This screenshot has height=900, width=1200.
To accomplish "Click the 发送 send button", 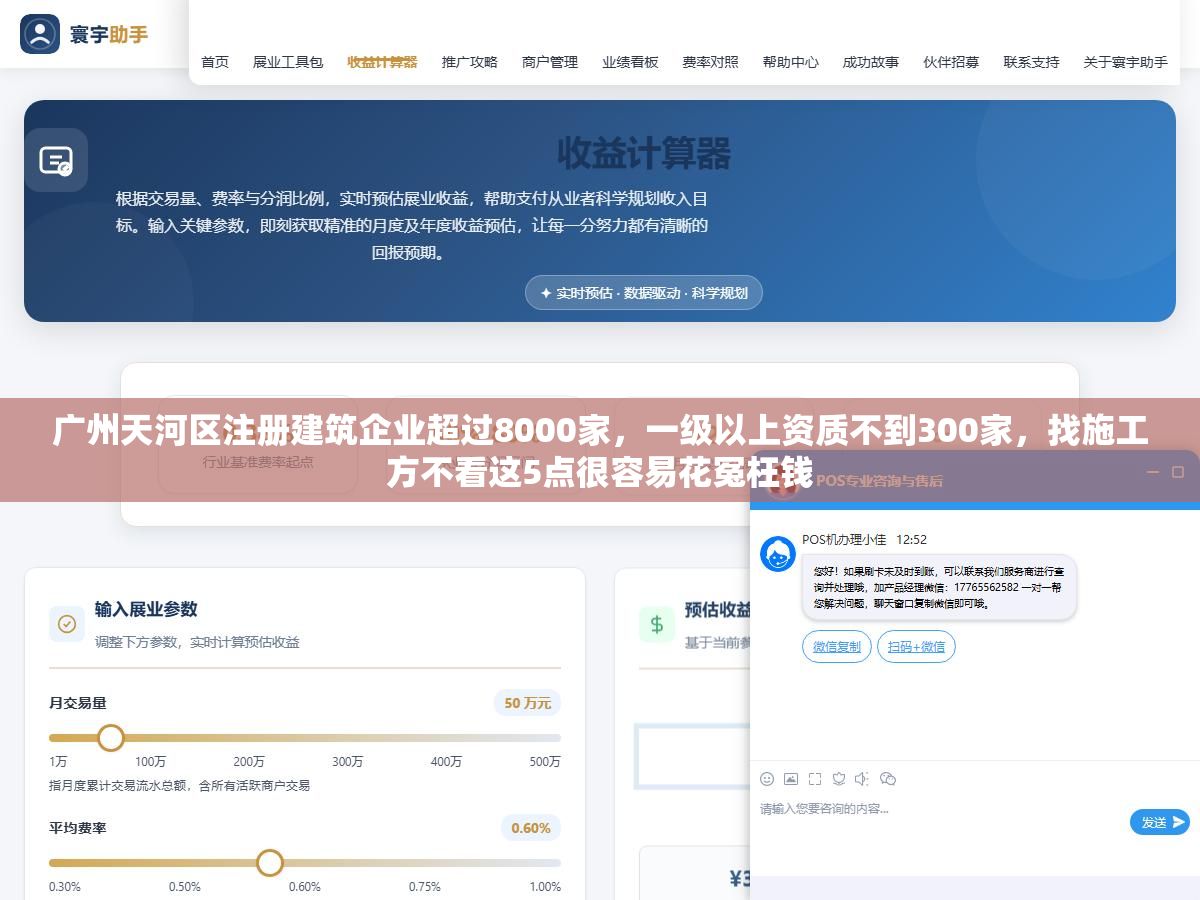I will pyautogui.click(x=1160, y=822).
